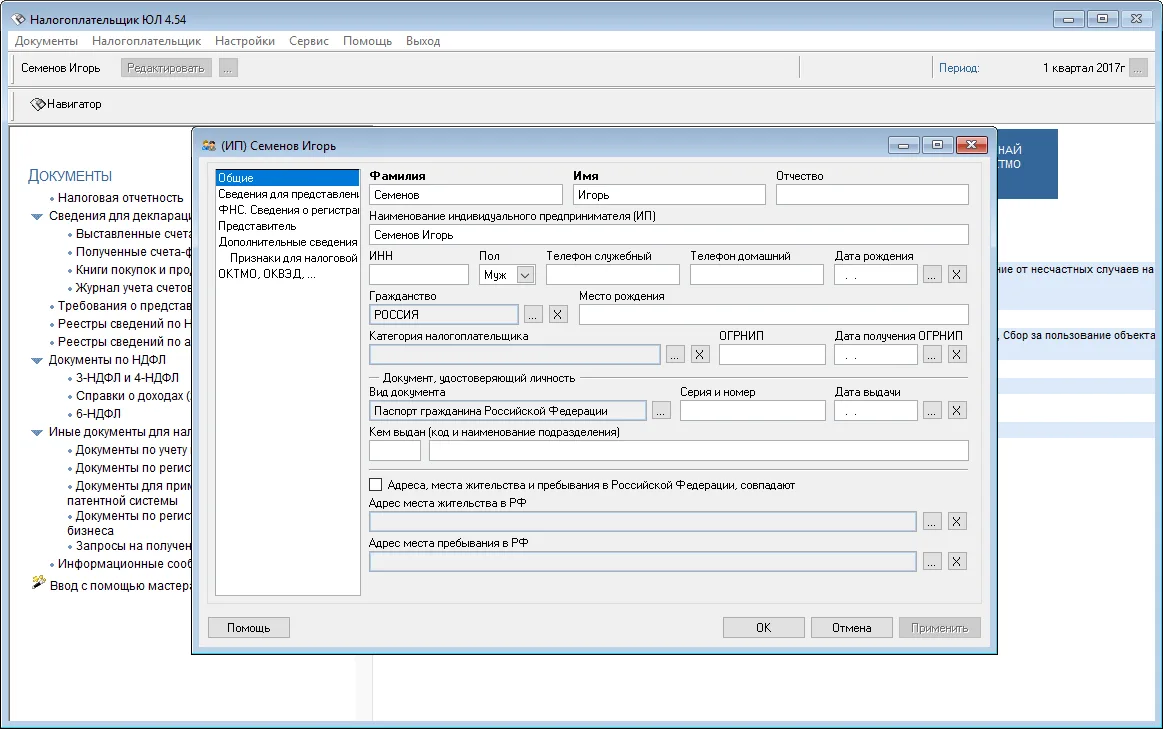Open the Налогоплательщик menu

pyautogui.click(x=146, y=41)
